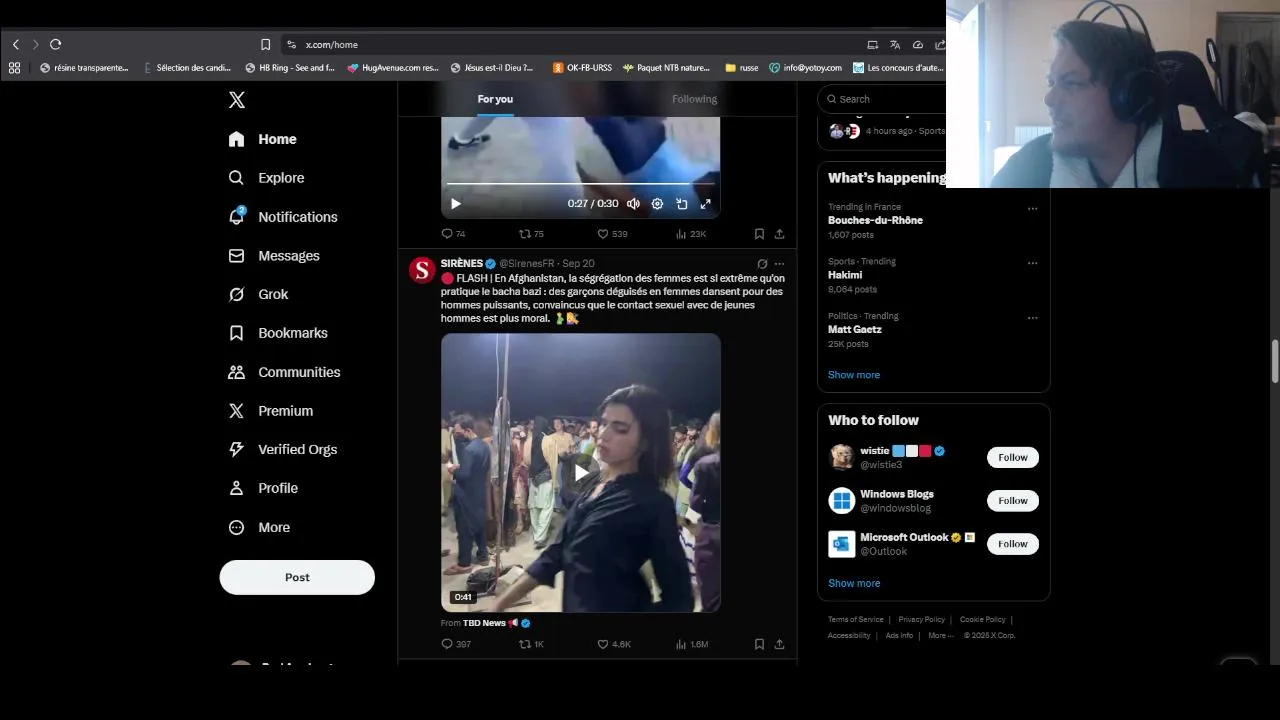Play the video at 0:27 / 0:30
This screenshot has height=720, width=1280.
pos(456,204)
